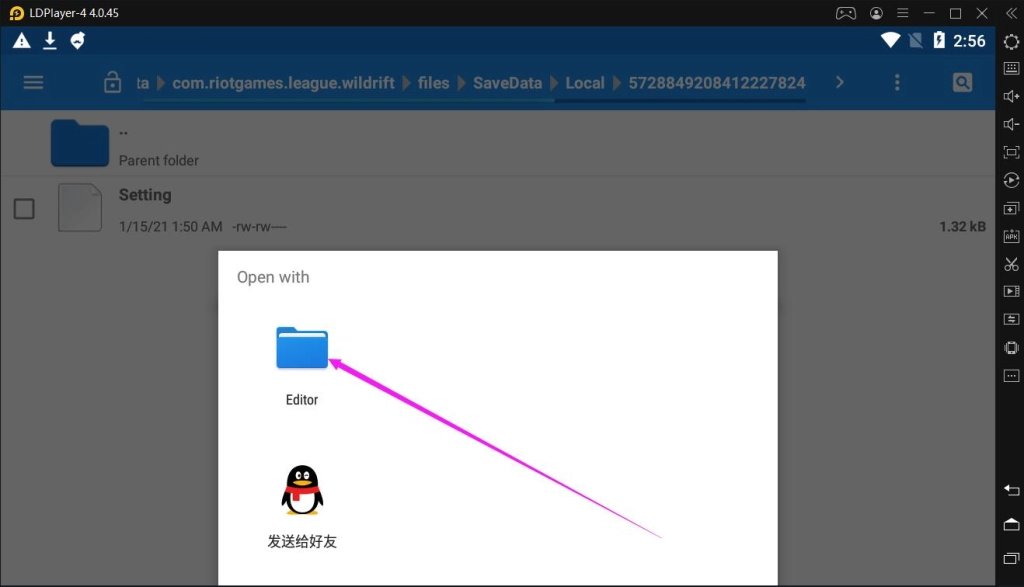This screenshot has width=1024, height=587.
Task: Click the no-SIM signal status icon
Action: click(x=916, y=40)
